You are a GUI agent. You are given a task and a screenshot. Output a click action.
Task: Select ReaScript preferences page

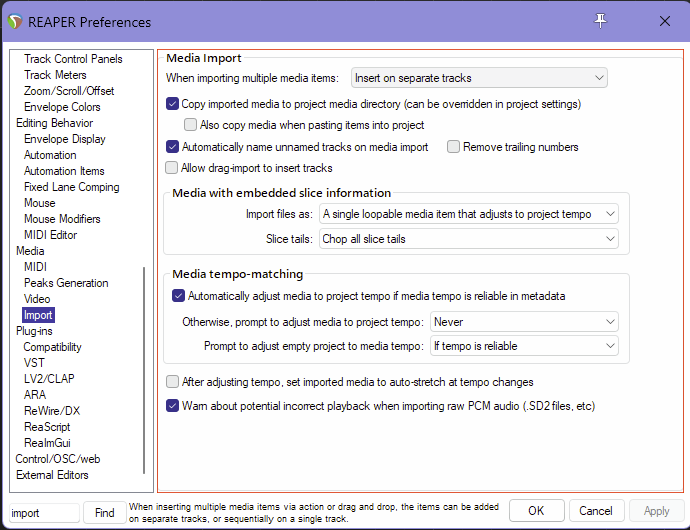(x=47, y=427)
